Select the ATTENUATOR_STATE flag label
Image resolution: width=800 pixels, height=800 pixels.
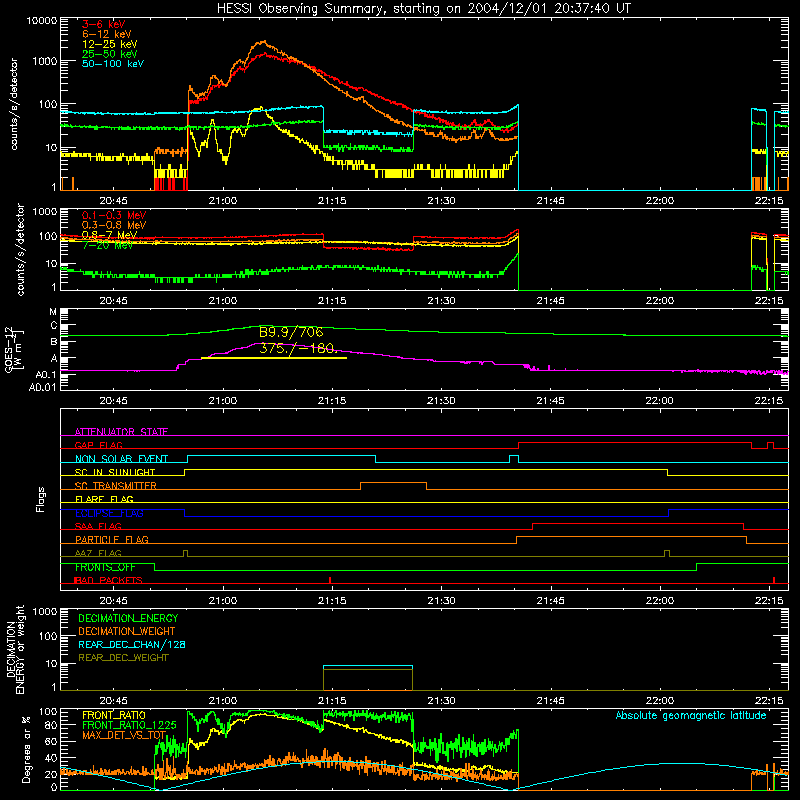point(121,432)
